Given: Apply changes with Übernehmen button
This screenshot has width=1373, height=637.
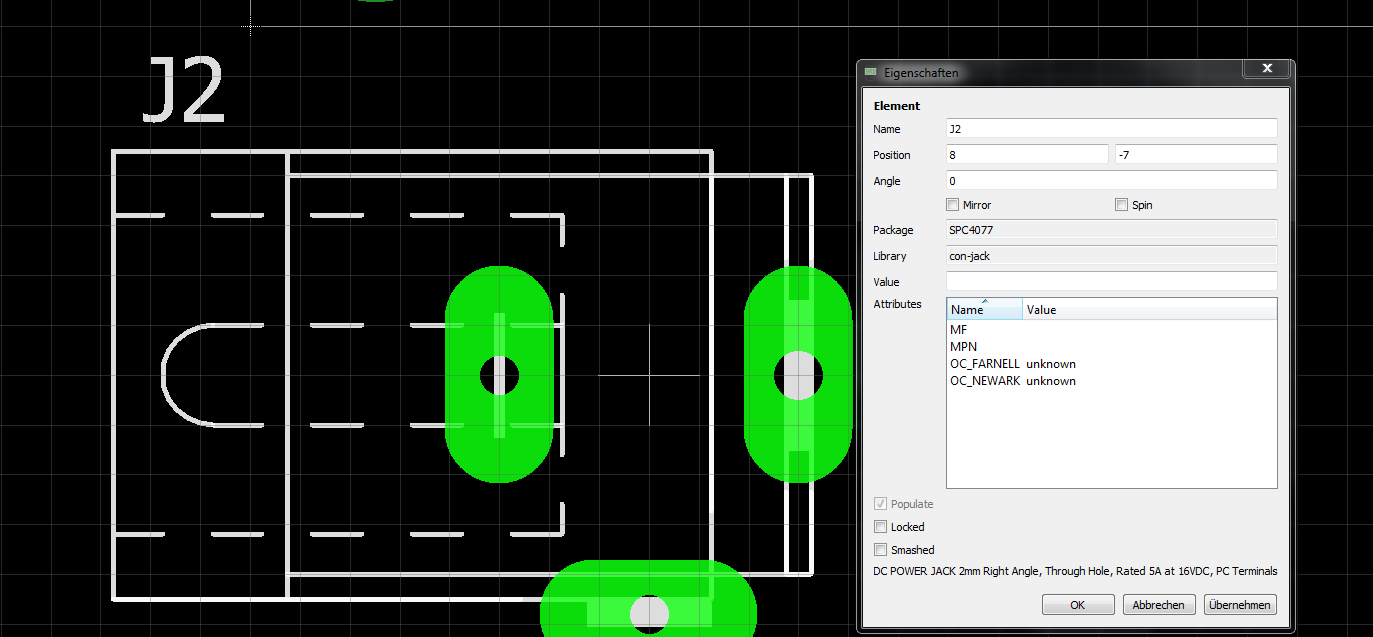Looking at the screenshot, I should pyautogui.click(x=1240, y=605).
